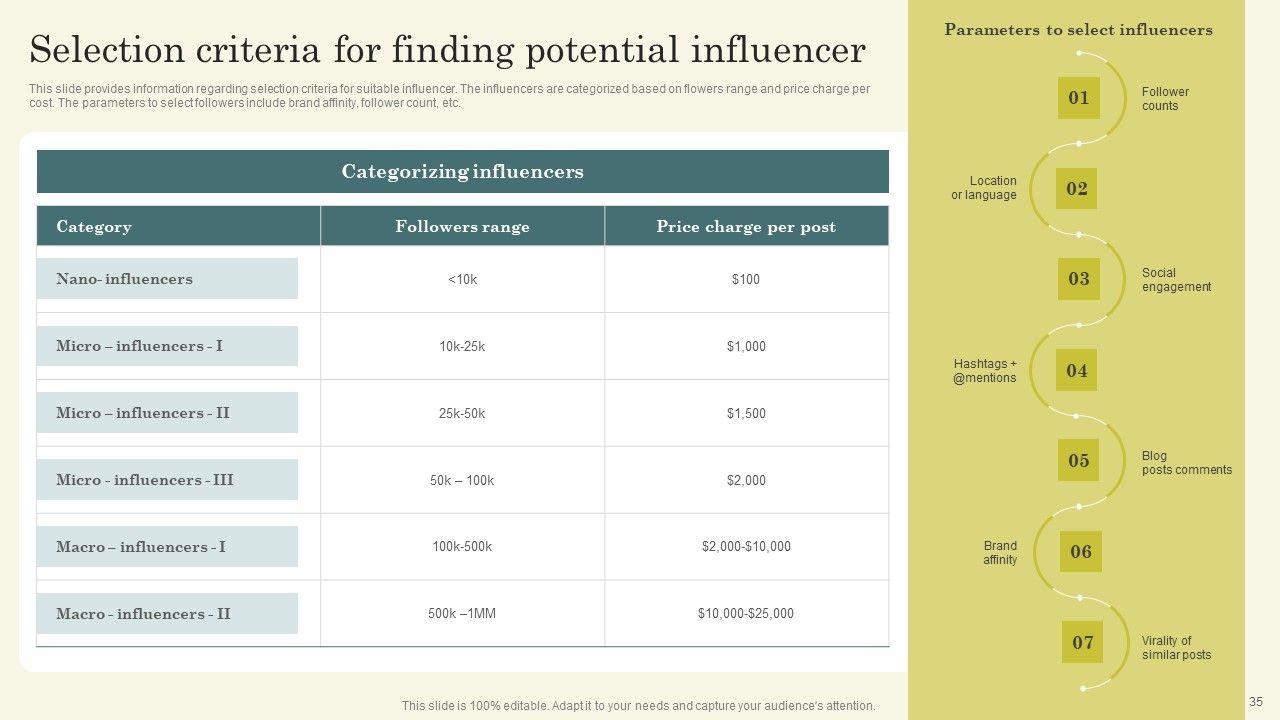Click the 03 Social engagement number box
The width and height of the screenshot is (1280, 720).
(1078, 279)
